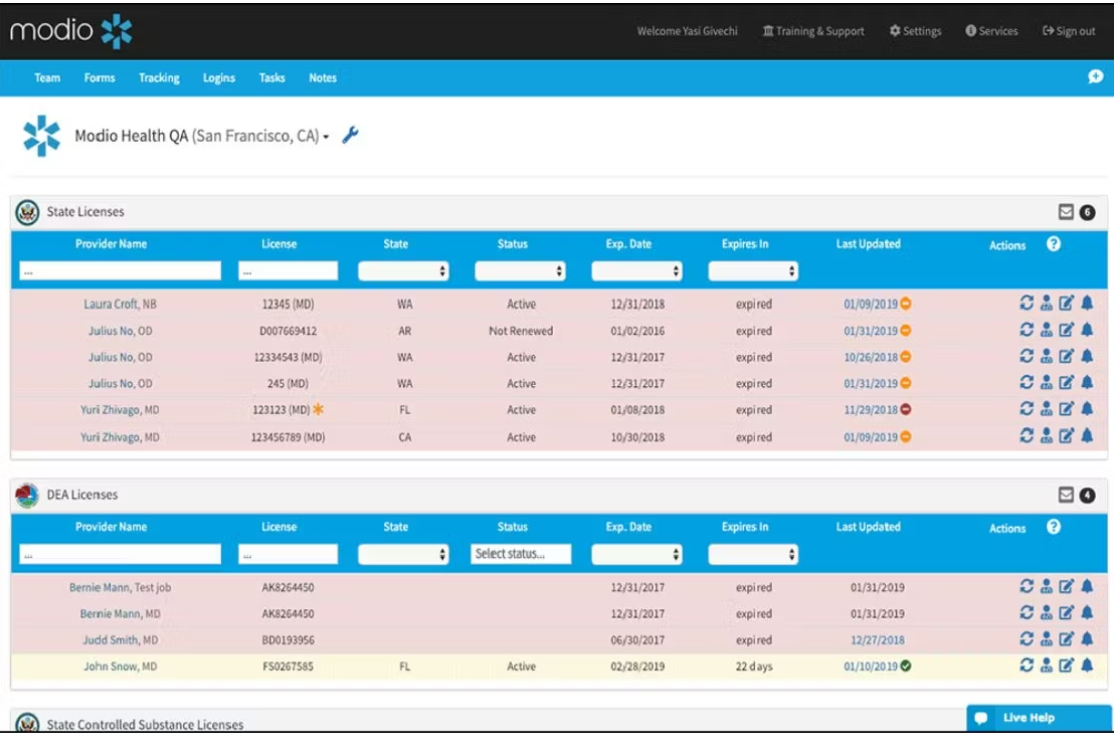Click Provider Name filter field in State Licenses

point(120,271)
